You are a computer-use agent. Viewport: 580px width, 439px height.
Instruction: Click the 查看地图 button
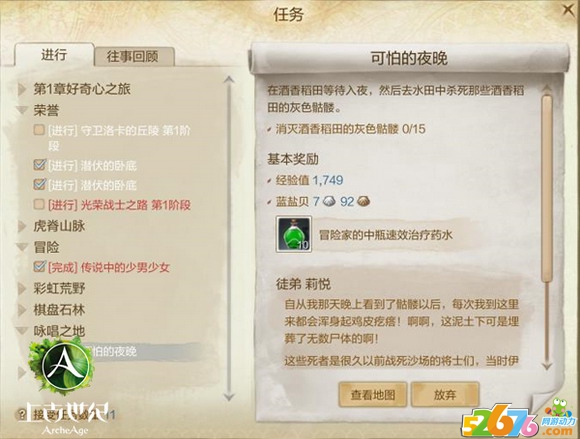[x=372, y=395]
